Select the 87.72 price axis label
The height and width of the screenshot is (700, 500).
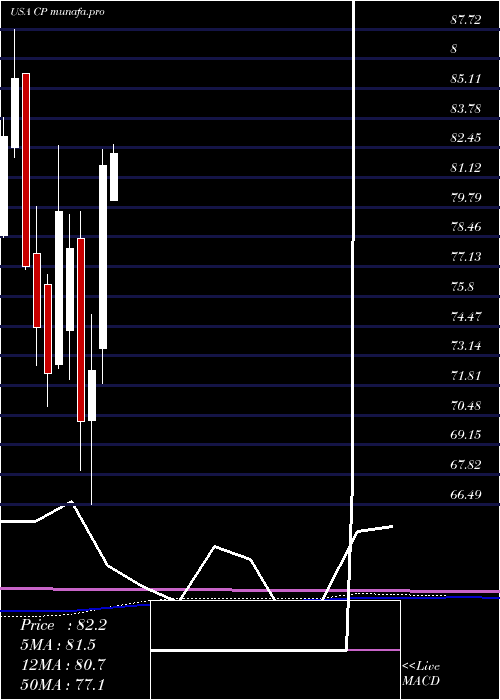(466, 19)
